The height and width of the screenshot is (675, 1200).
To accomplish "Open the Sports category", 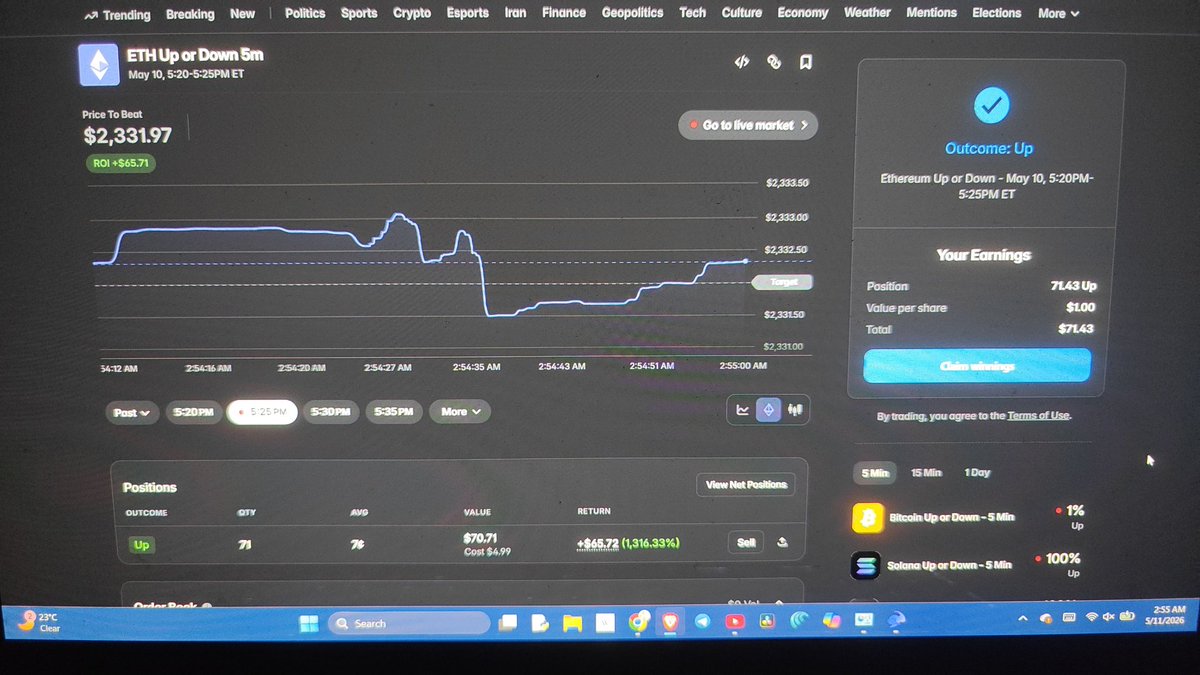I will pyautogui.click(x=359, y=13).
